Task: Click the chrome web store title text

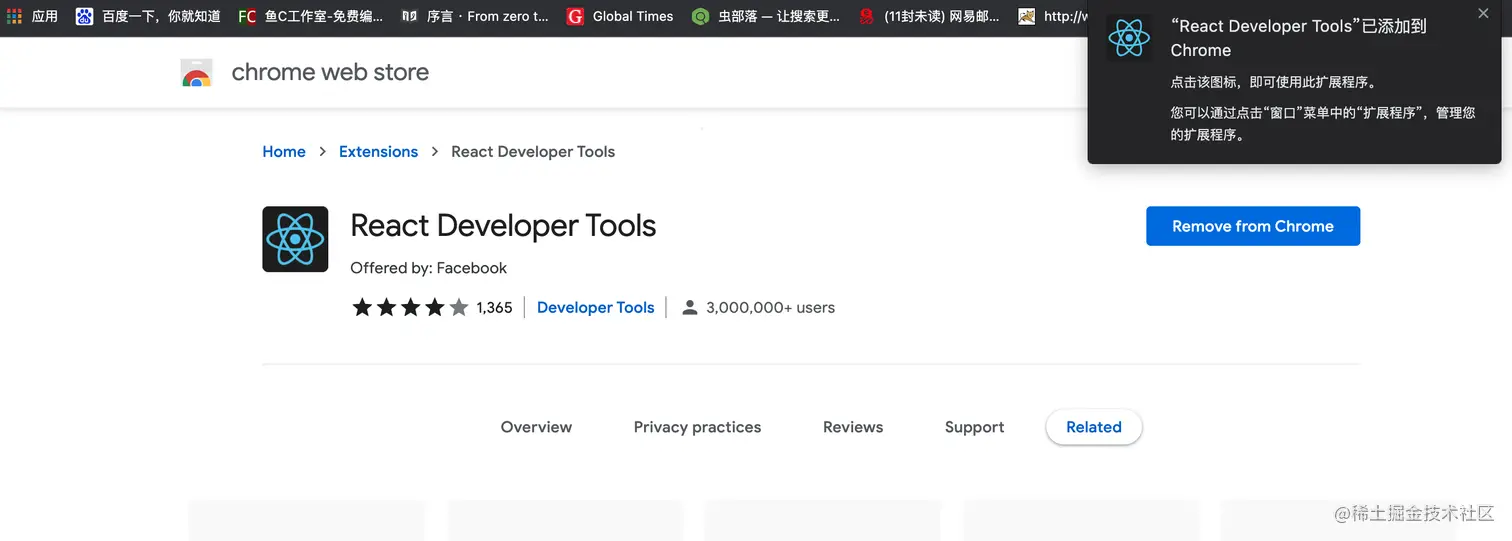Action: [x=330, y=72]
